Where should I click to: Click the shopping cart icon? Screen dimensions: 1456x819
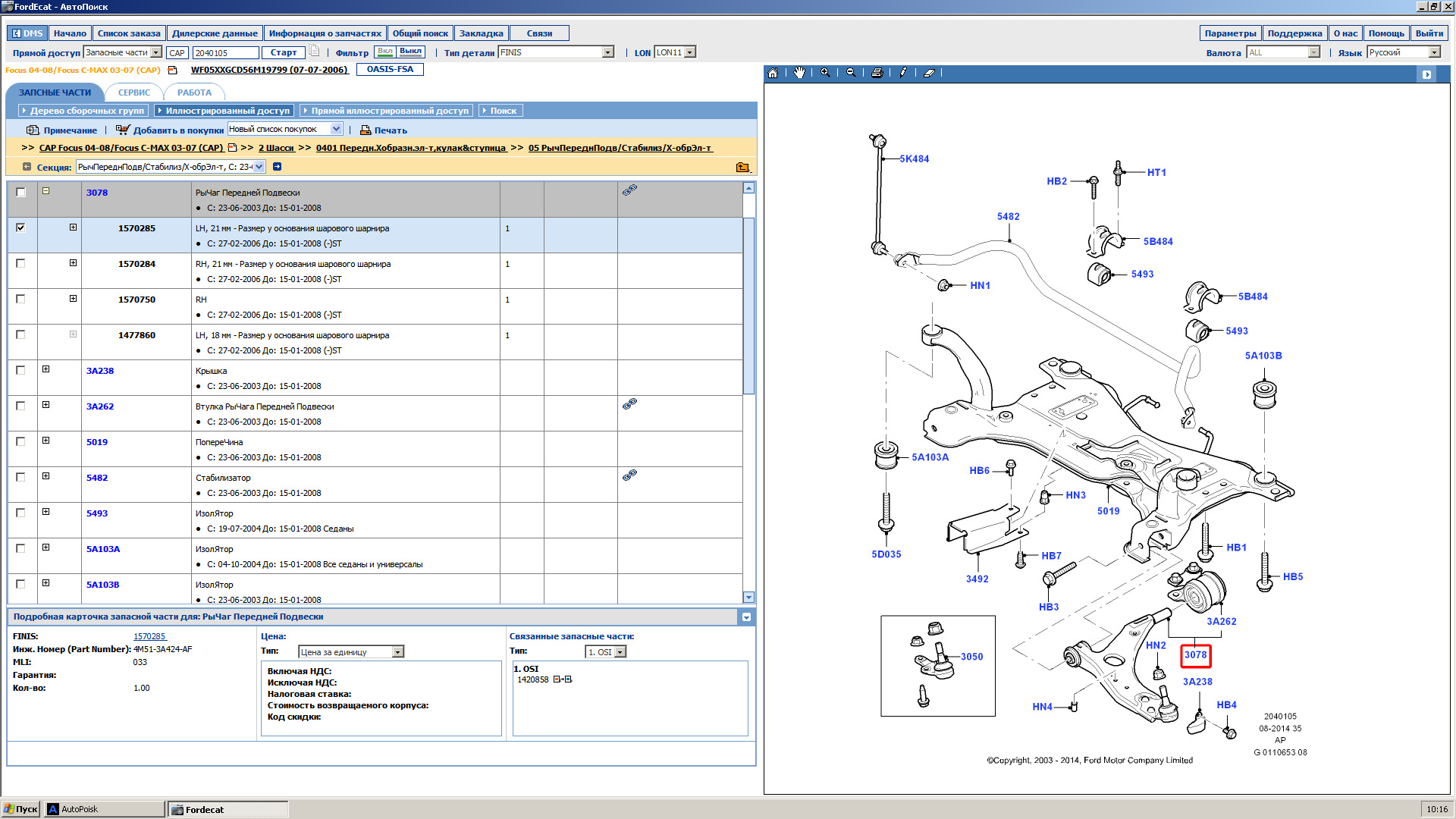122,130
